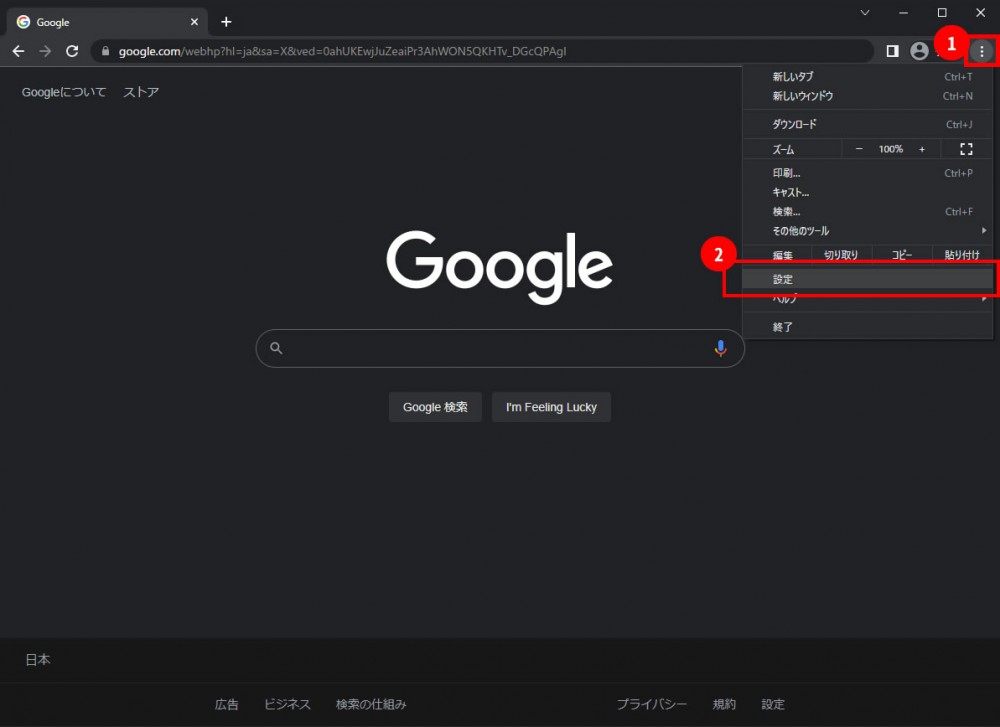
Task: Maximize the Chrome window
Action: tap(942, 13)
